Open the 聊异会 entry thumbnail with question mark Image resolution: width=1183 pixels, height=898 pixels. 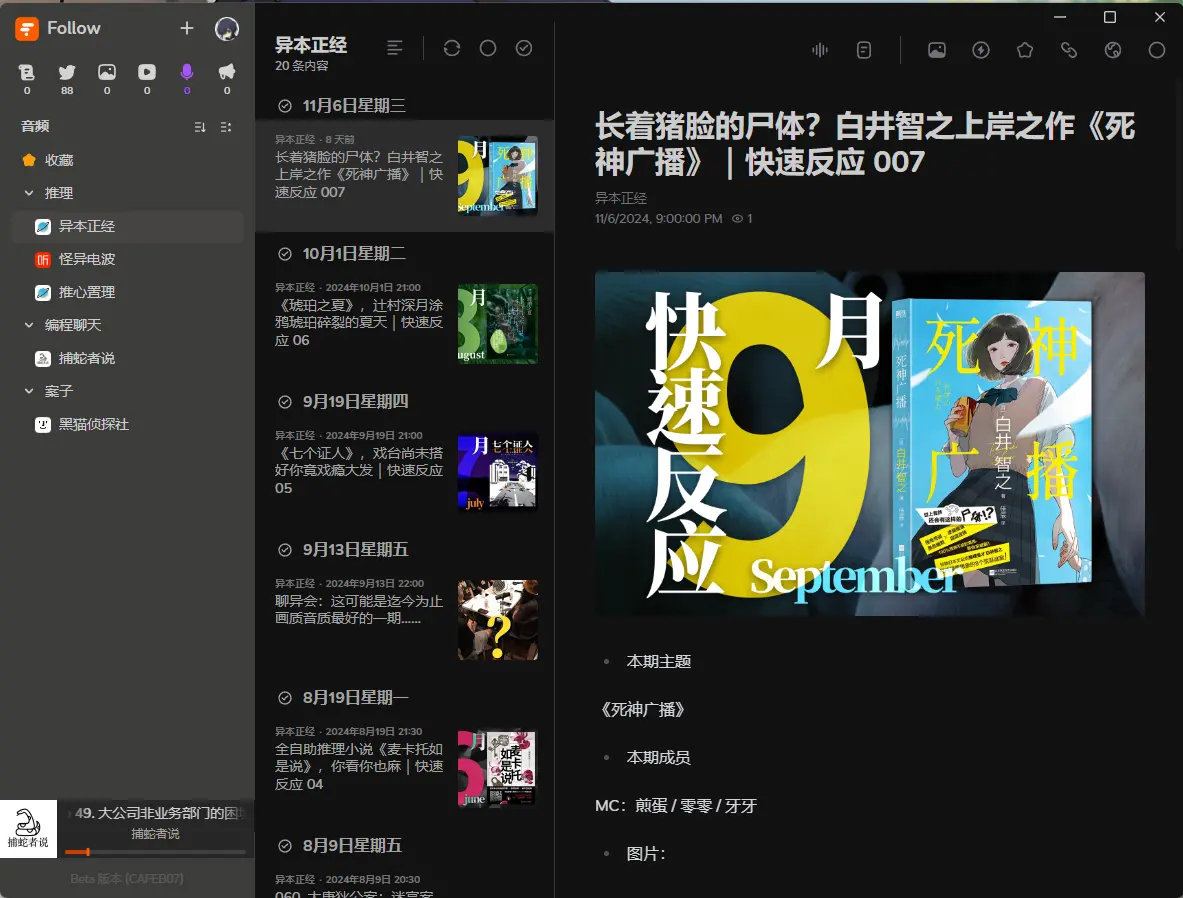click(498, 620)
